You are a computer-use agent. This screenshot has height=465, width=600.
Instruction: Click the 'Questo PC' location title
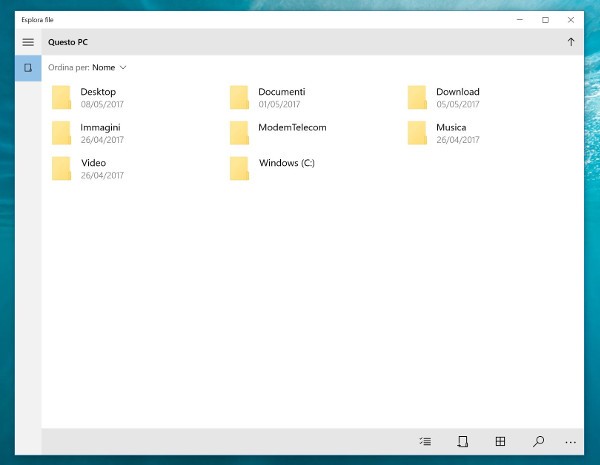[66, 42]
